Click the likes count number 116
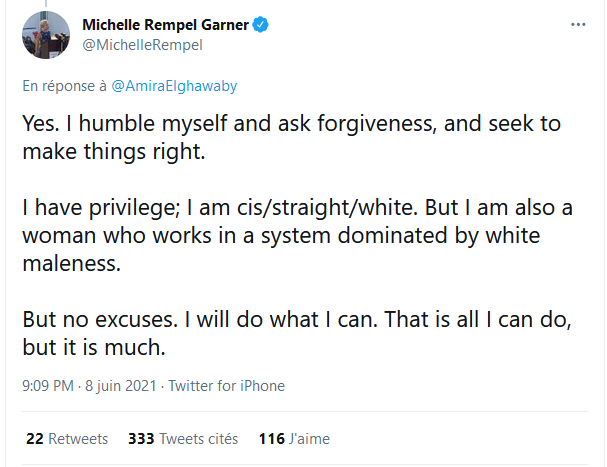This screenshot has height=467, width=607. (271, 438)
